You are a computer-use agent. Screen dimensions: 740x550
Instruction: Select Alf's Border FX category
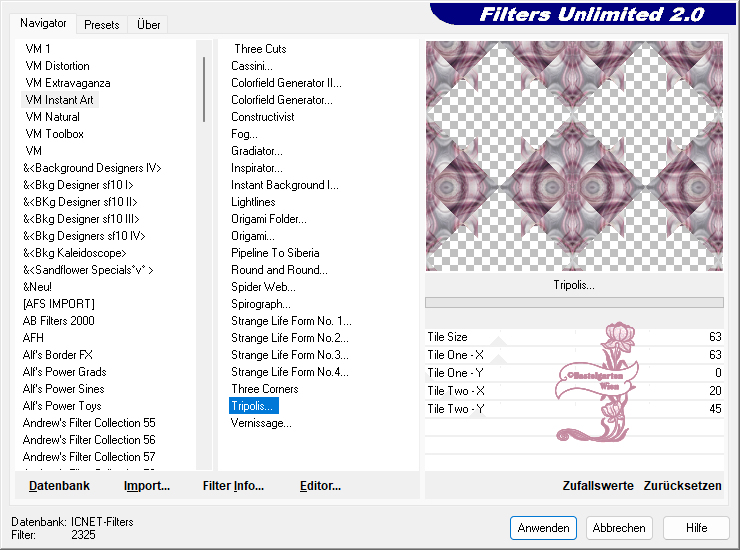coord(58,355)
